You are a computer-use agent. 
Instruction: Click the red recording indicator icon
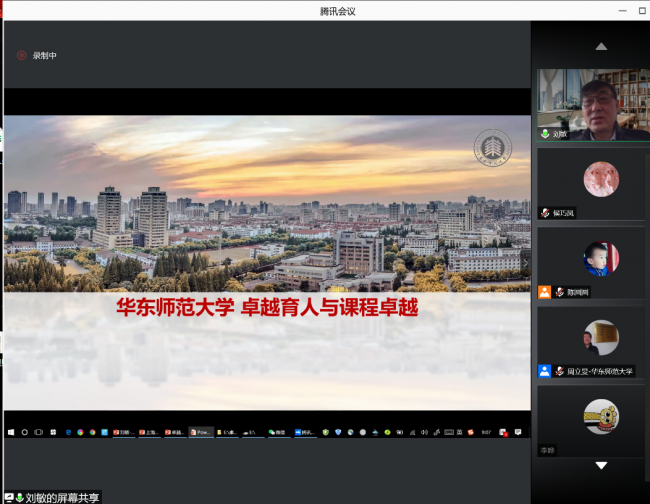tap(22, 55)
